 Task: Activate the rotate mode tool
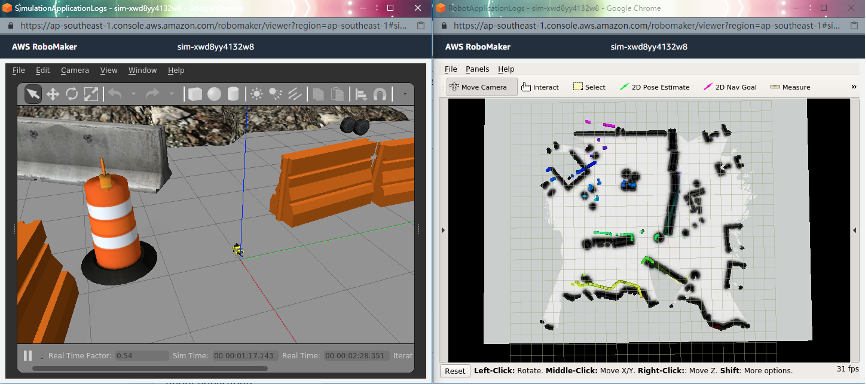click(72, 94)
